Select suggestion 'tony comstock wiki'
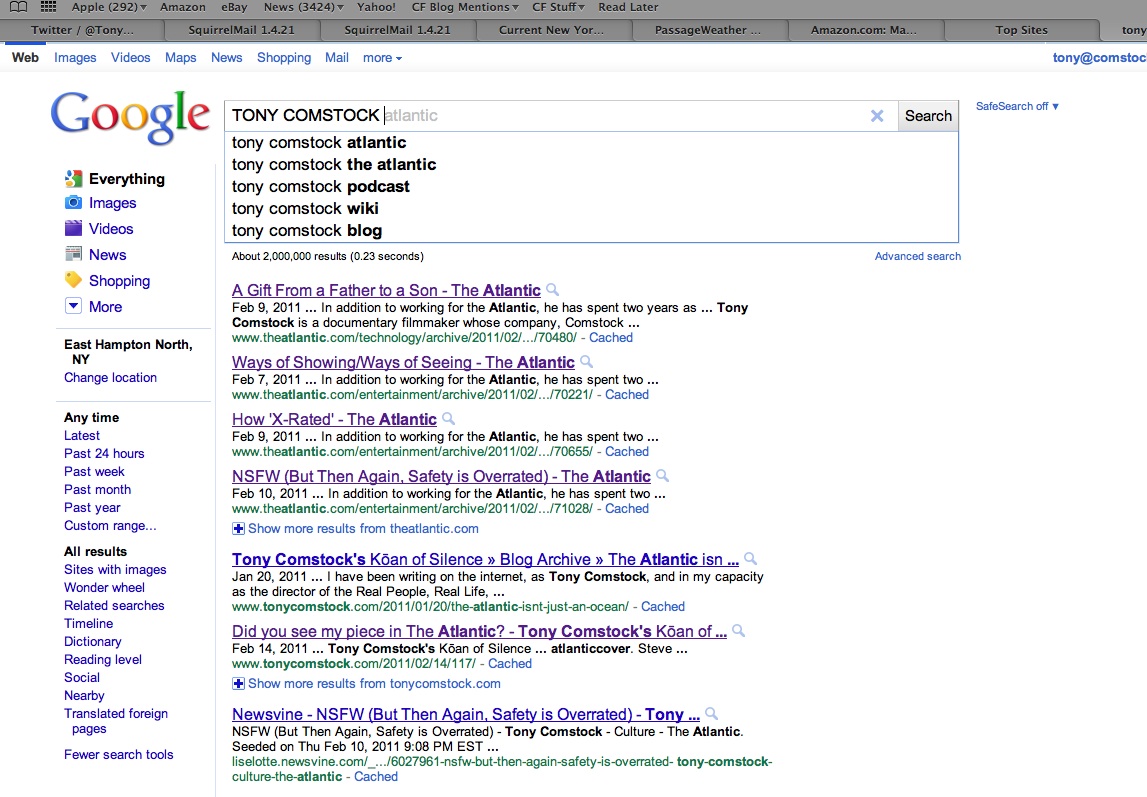This screenshot has width=1147, height=797. [x=591, y=208]
